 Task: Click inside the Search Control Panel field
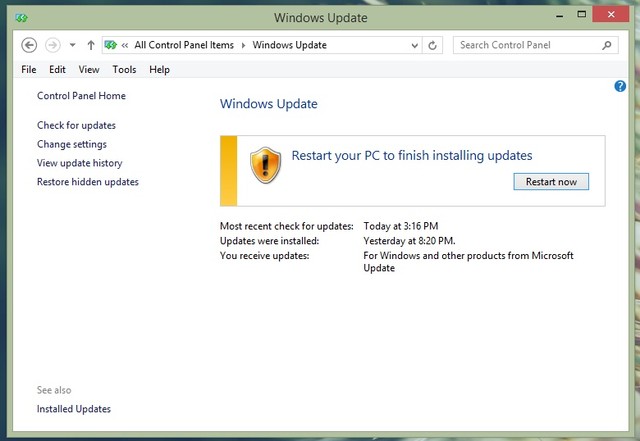click(x=528, y=45)
